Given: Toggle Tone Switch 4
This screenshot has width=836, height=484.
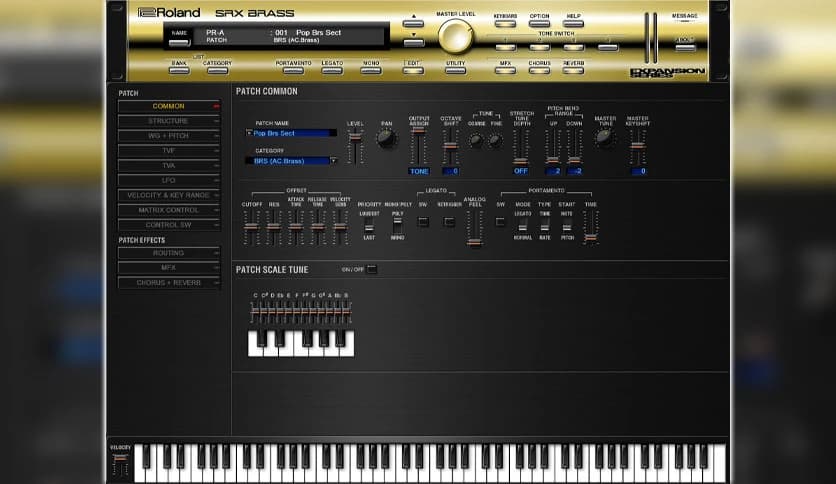Looking at the screenshot, I should (x=607, y=47).
